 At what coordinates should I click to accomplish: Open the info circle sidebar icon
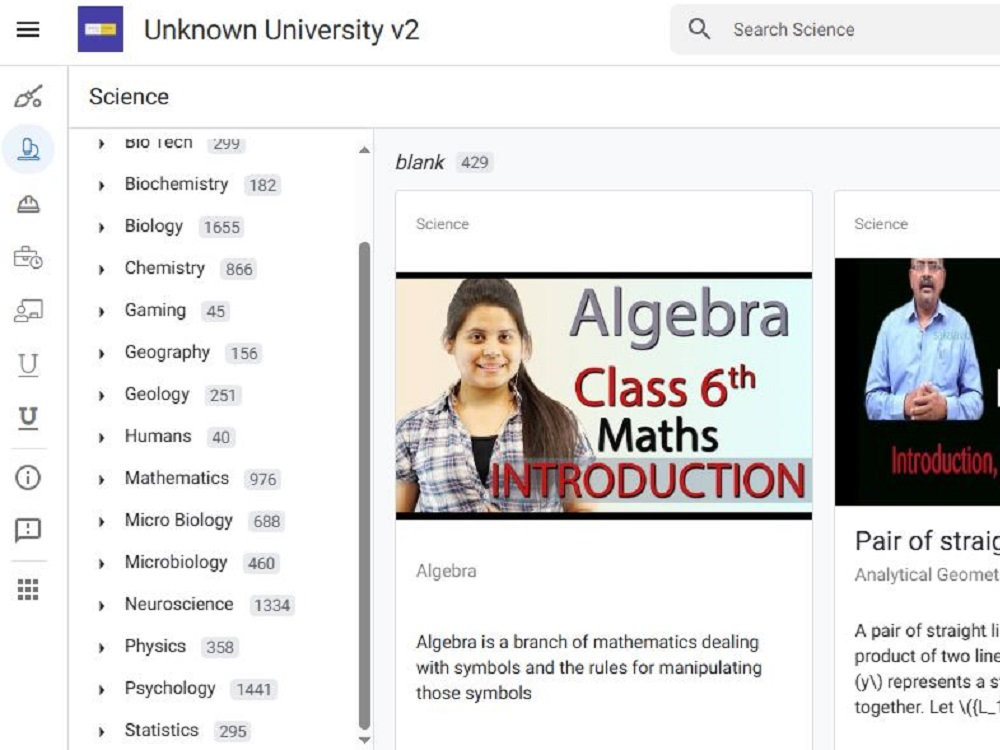(28, 477)
